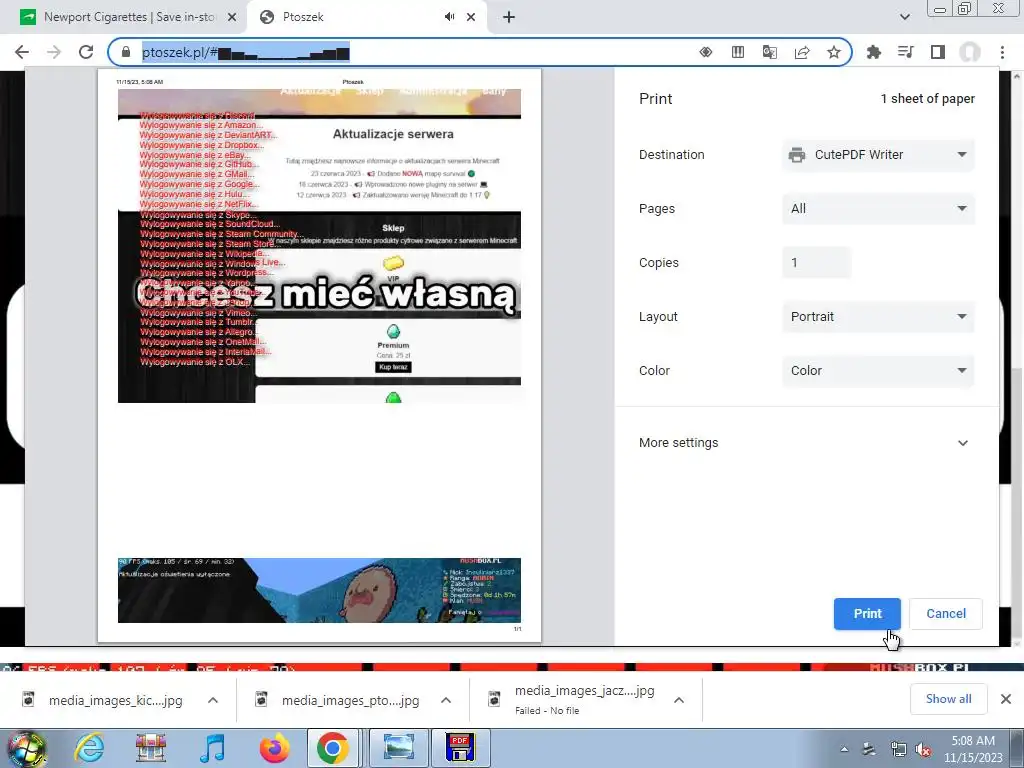Click the browser back arrow
Viewport: 1024px width, 768px height.
coord(22,52)
